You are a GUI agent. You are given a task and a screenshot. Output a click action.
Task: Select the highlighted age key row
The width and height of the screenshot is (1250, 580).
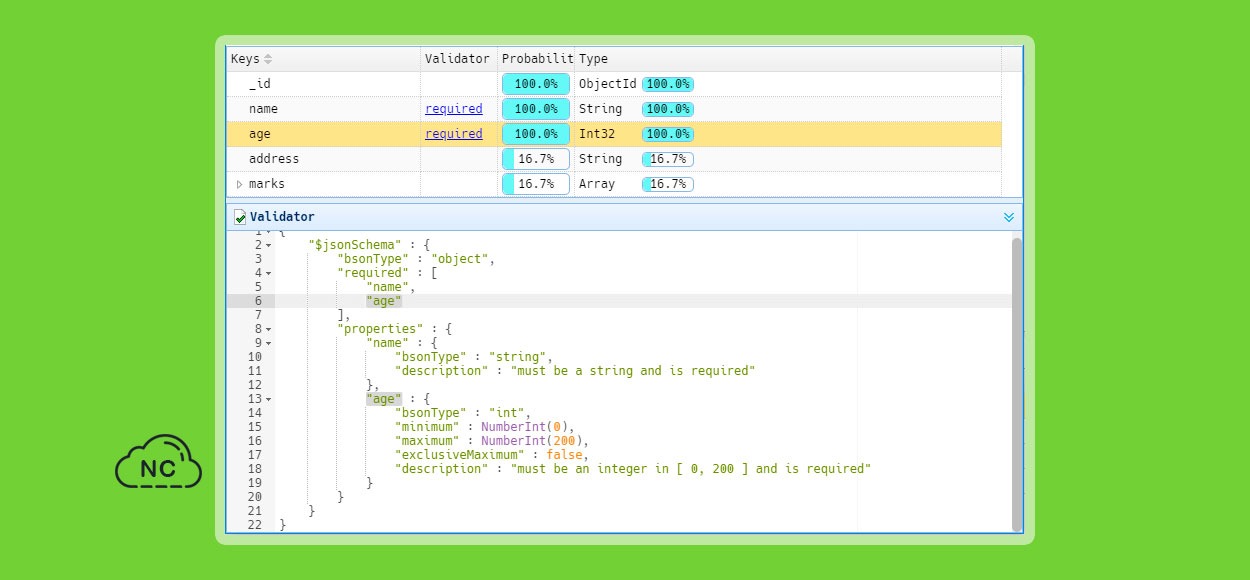(x=614, y=134)
